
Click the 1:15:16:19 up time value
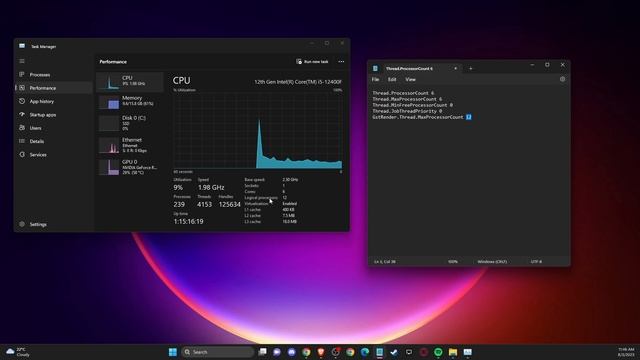point(189,221)
